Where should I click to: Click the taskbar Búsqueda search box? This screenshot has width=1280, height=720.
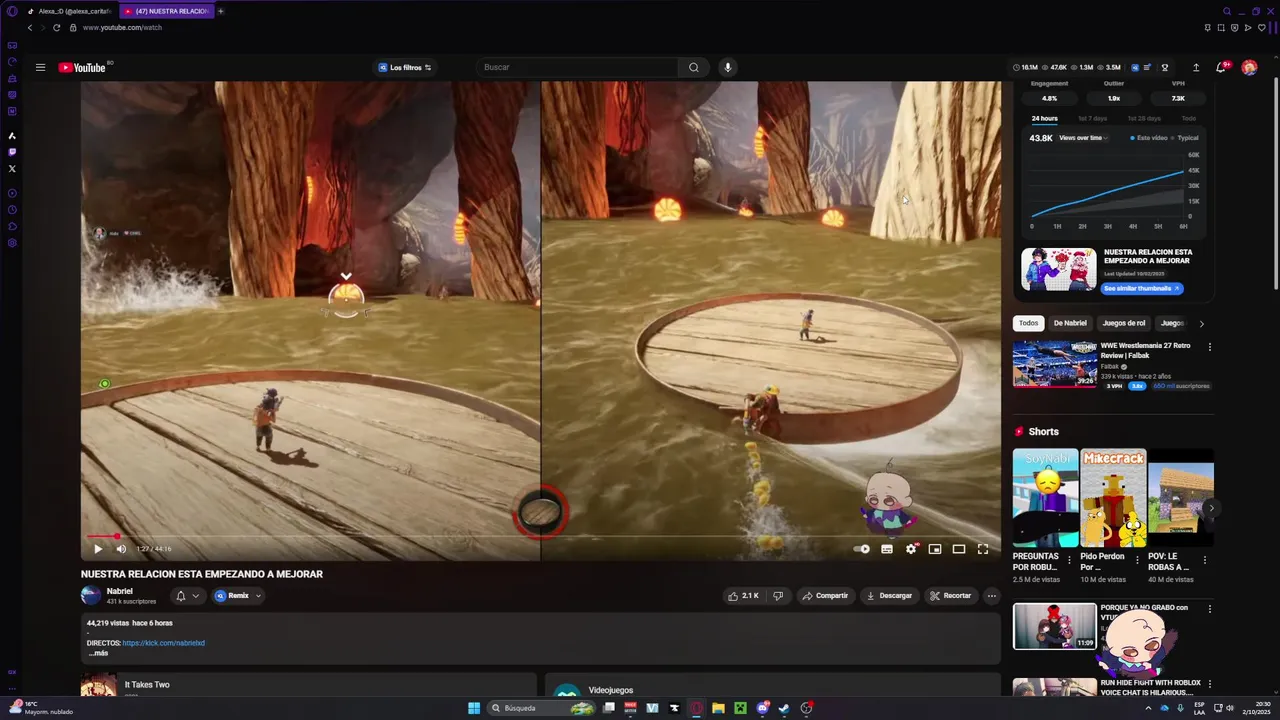click(x=541, y=708)
